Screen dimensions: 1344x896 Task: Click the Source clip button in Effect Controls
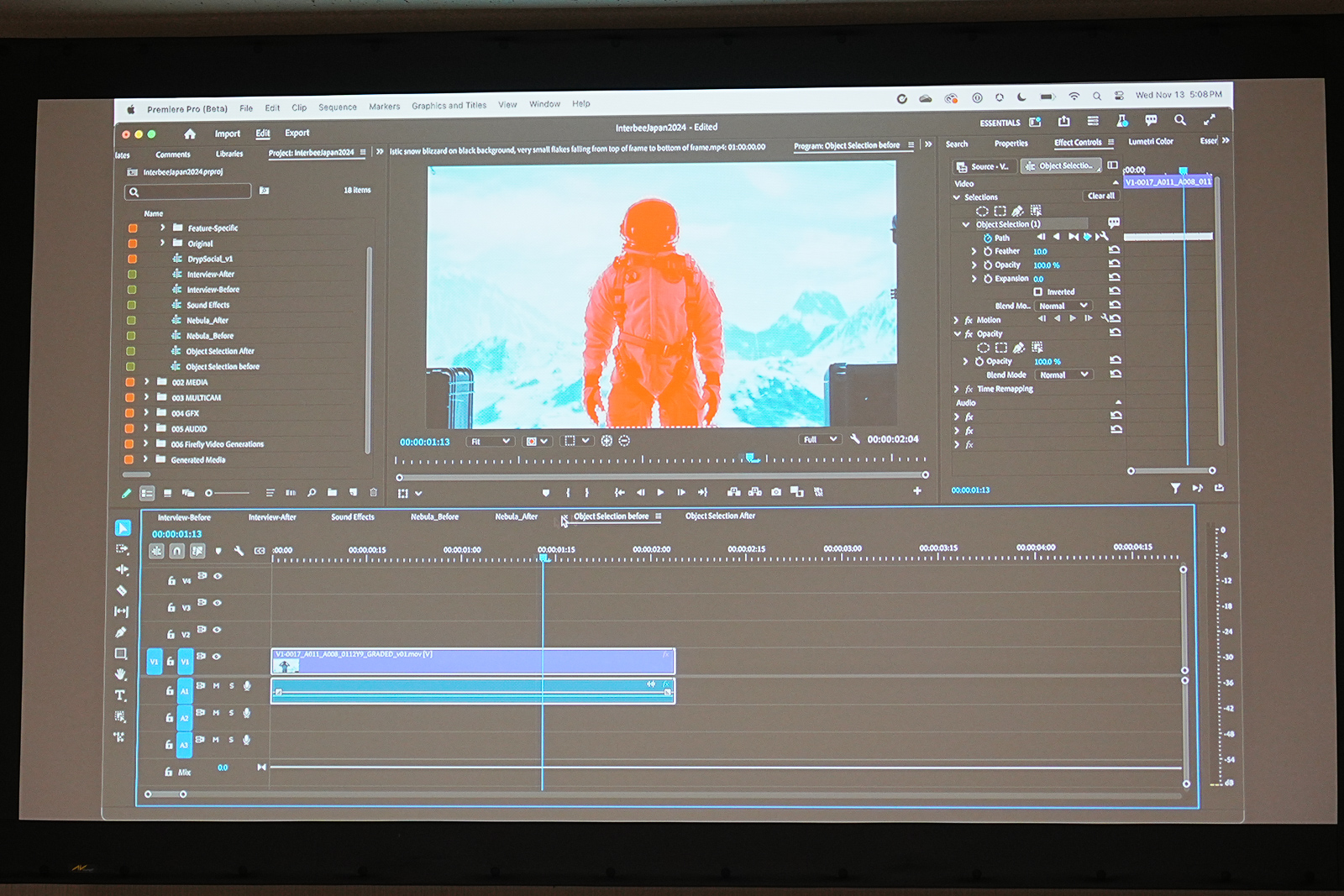[x=985, y=166]
